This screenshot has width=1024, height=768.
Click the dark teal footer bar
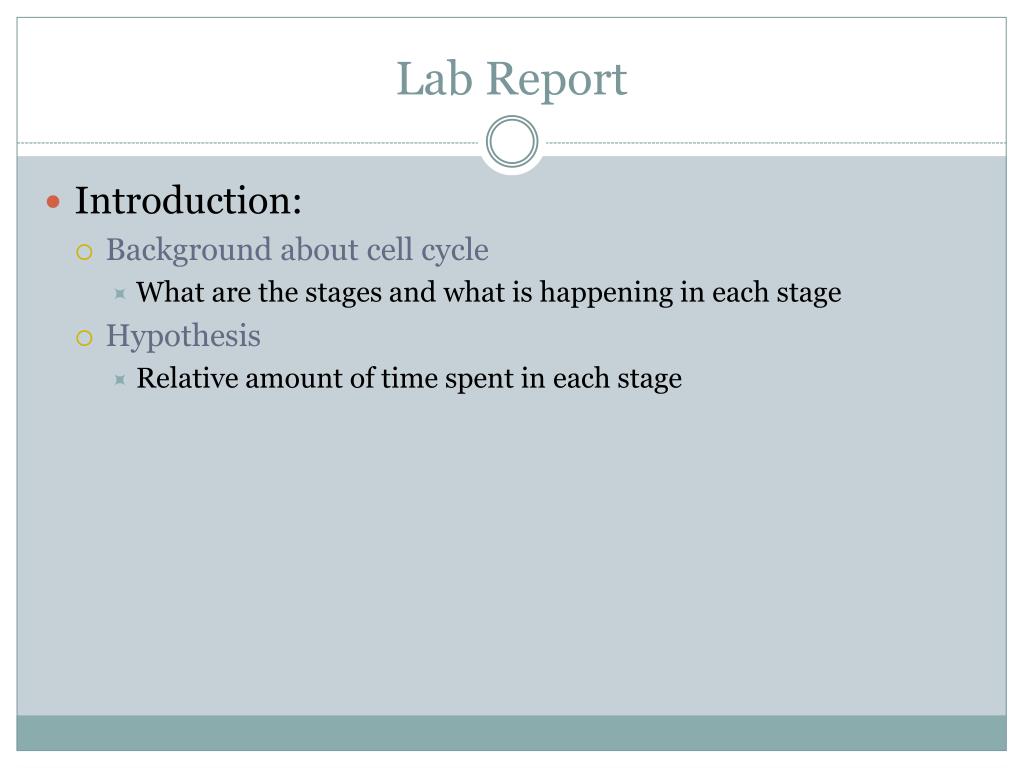511,733
